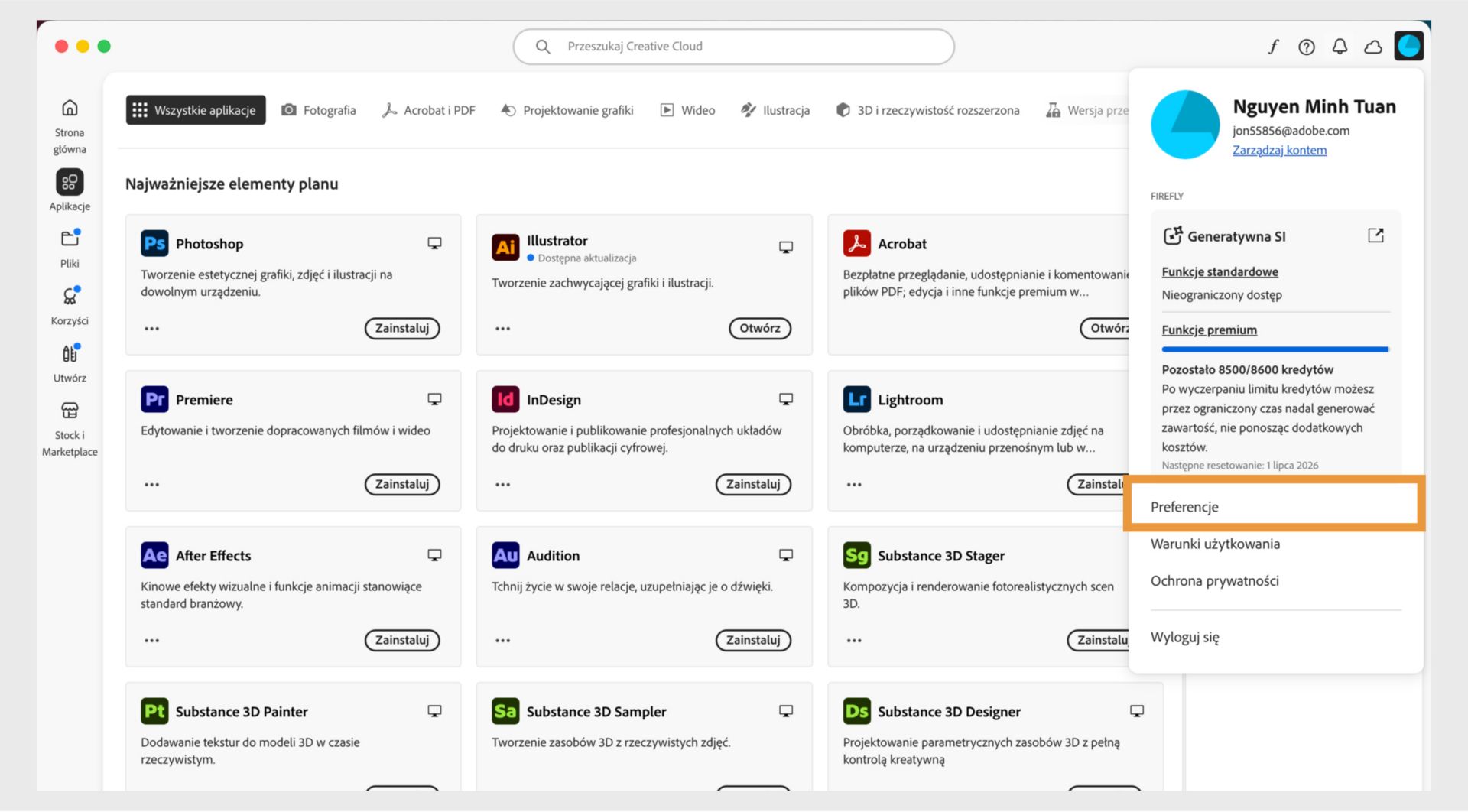Viewport: 1468px width, 812px height.
Task: Show notifications bell
Action: click(1340, 47)
